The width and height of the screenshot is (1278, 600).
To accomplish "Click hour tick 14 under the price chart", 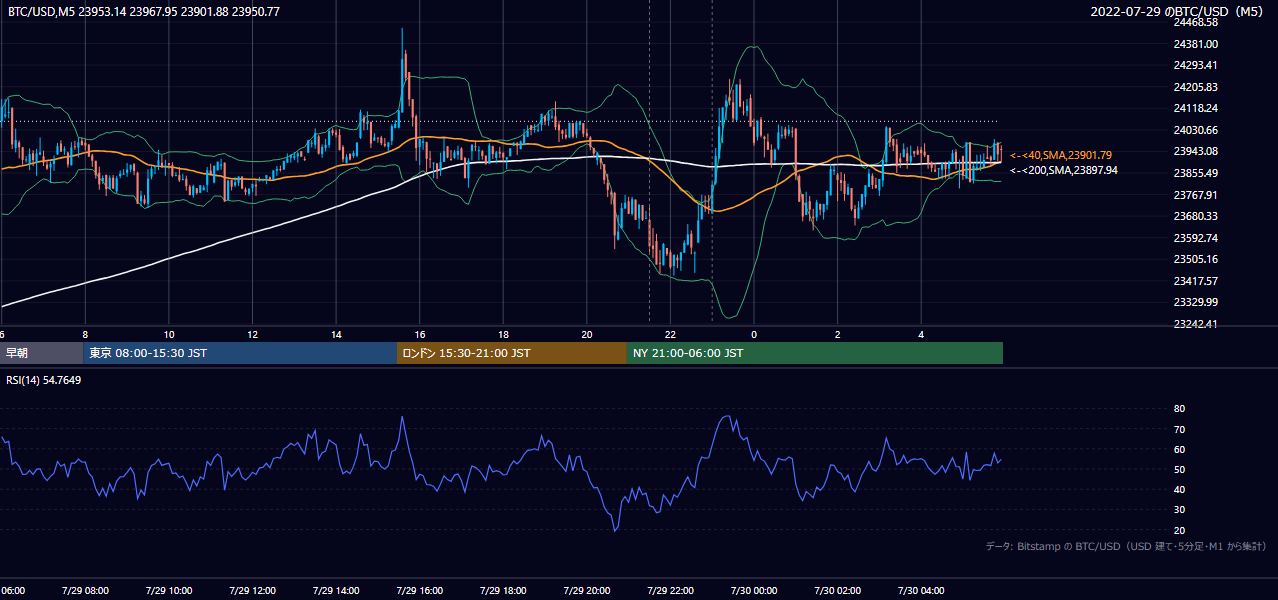I will coord(336,334).
